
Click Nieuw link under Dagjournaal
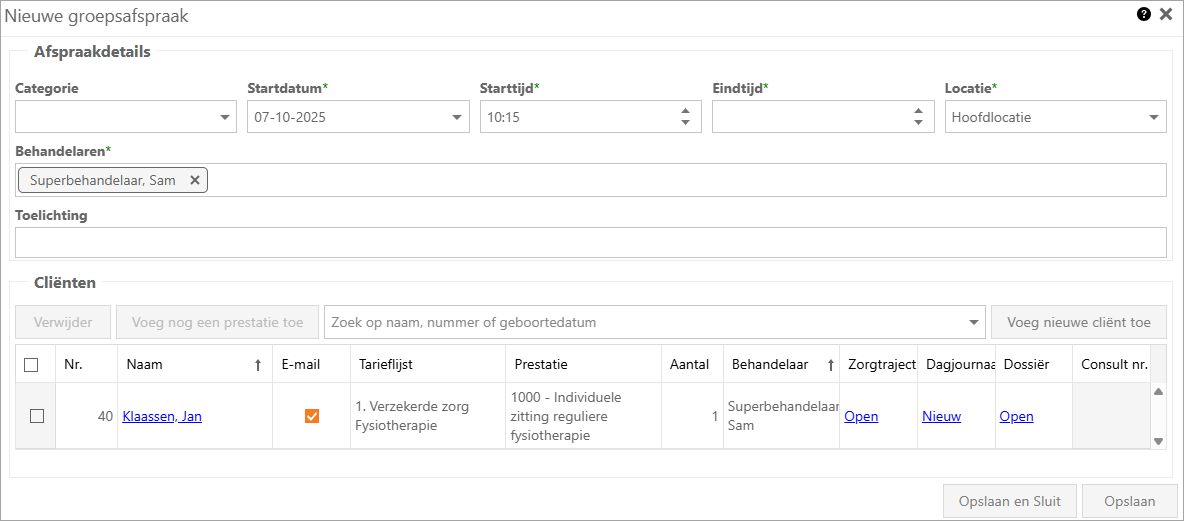[941, 417]
